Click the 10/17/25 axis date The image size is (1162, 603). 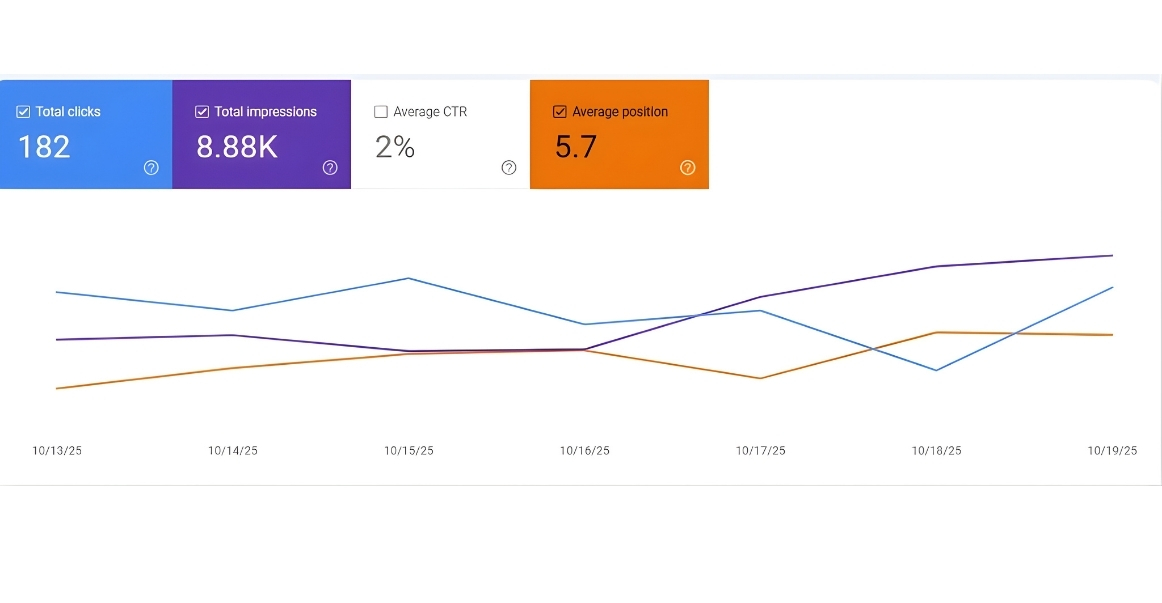(761, 451)
